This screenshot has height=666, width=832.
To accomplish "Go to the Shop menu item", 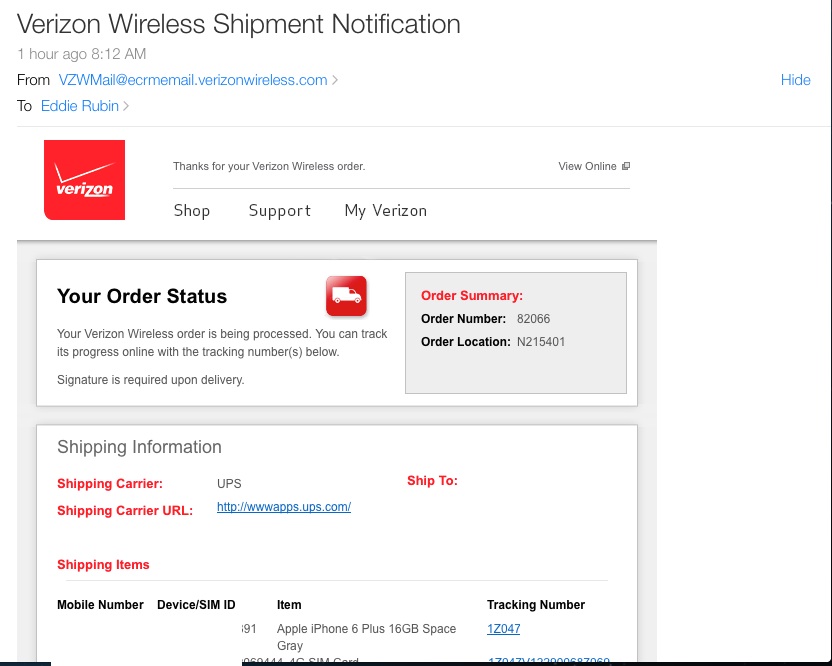I will click(192, 211).
